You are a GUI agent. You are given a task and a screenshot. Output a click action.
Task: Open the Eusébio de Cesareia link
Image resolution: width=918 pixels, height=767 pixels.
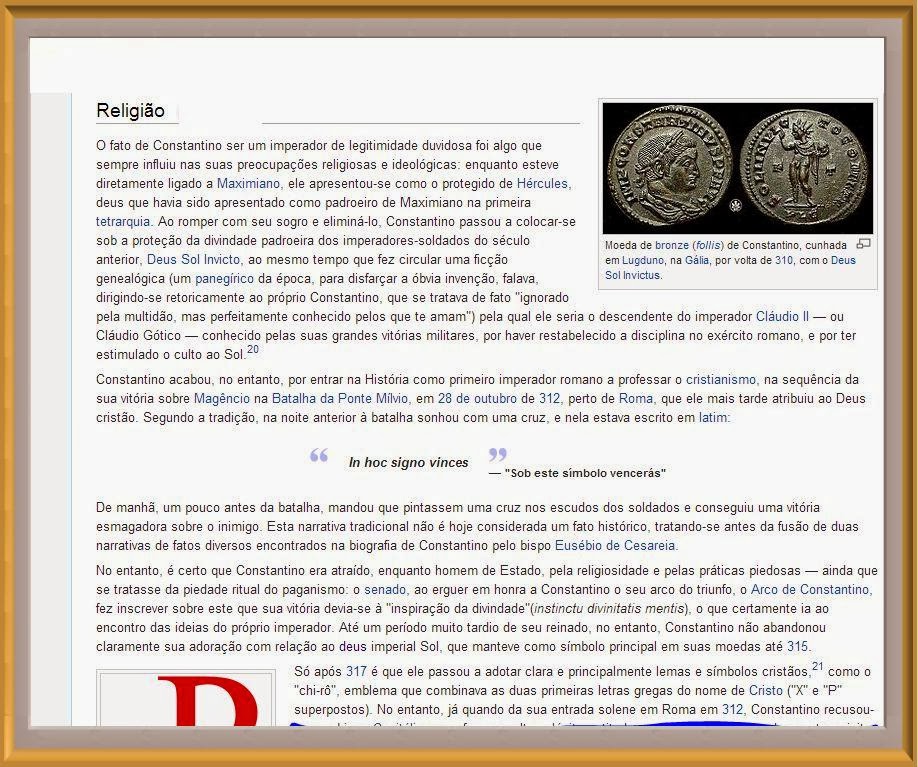(615, 546)
